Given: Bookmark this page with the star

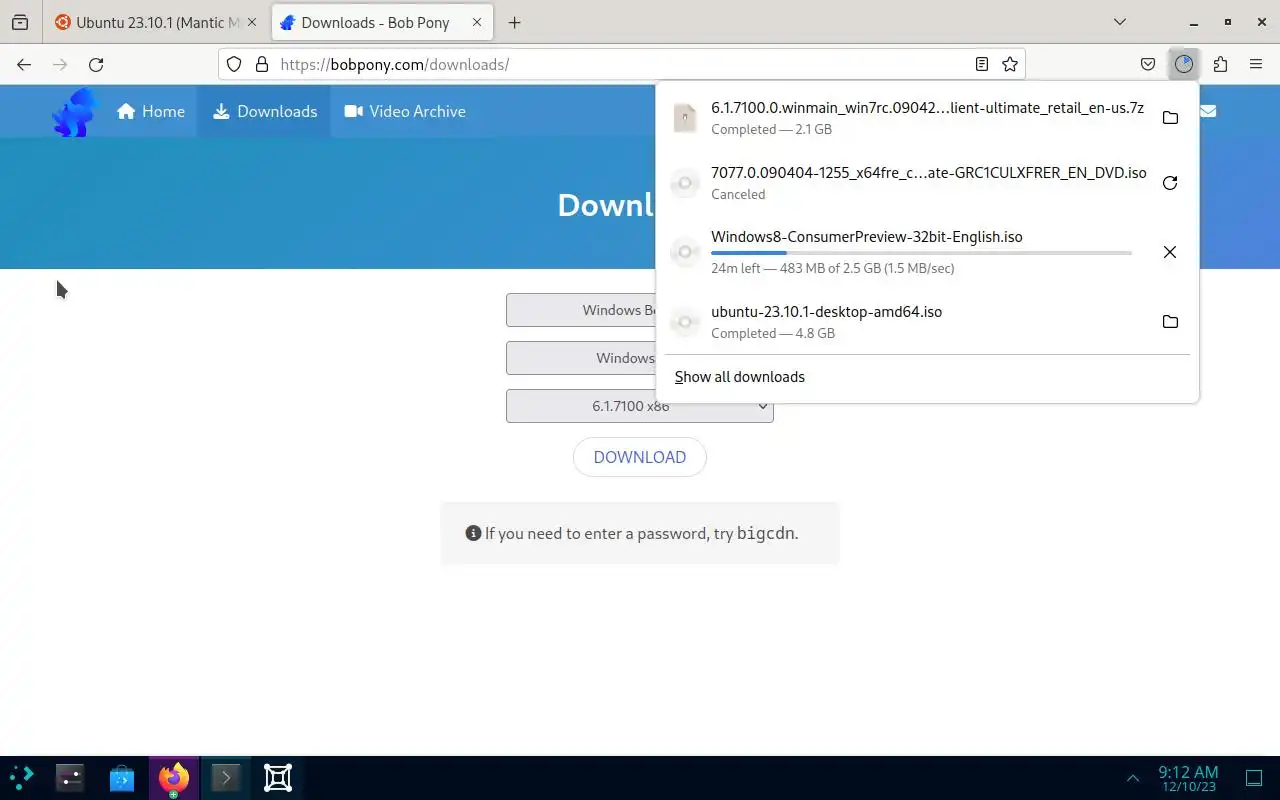Looking at the screenshot, I should (x=1010, y=64).
